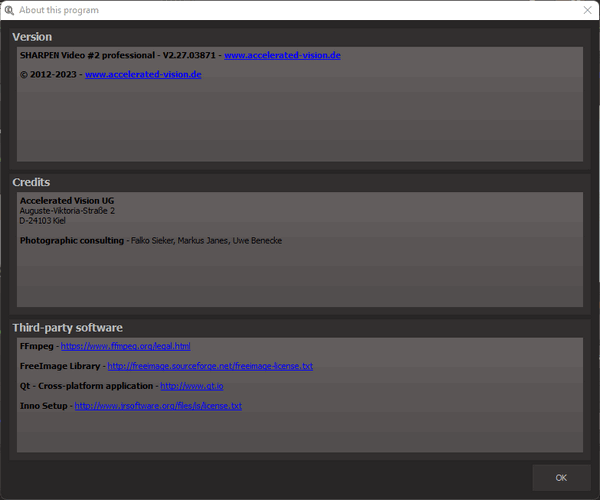Click the Qt - Cross-platform application label
The image size is (600, 500).
pos(86,386)
